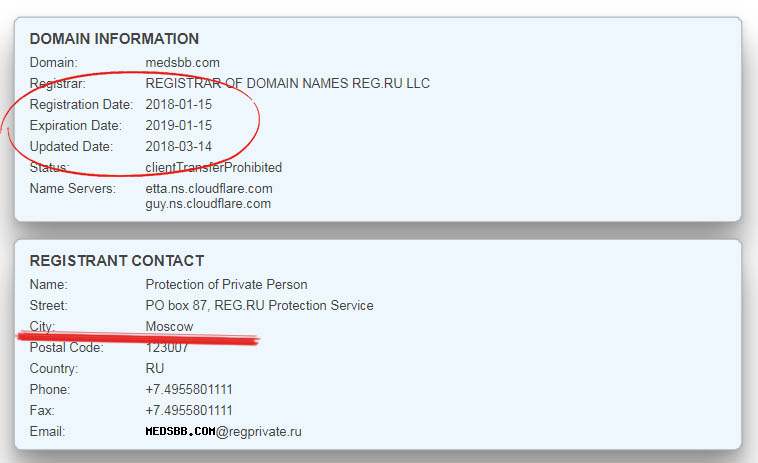Viewport: 758px width, 463px height.
Task: Click the clientTransferProhibited status value
Action: point(214,167)
